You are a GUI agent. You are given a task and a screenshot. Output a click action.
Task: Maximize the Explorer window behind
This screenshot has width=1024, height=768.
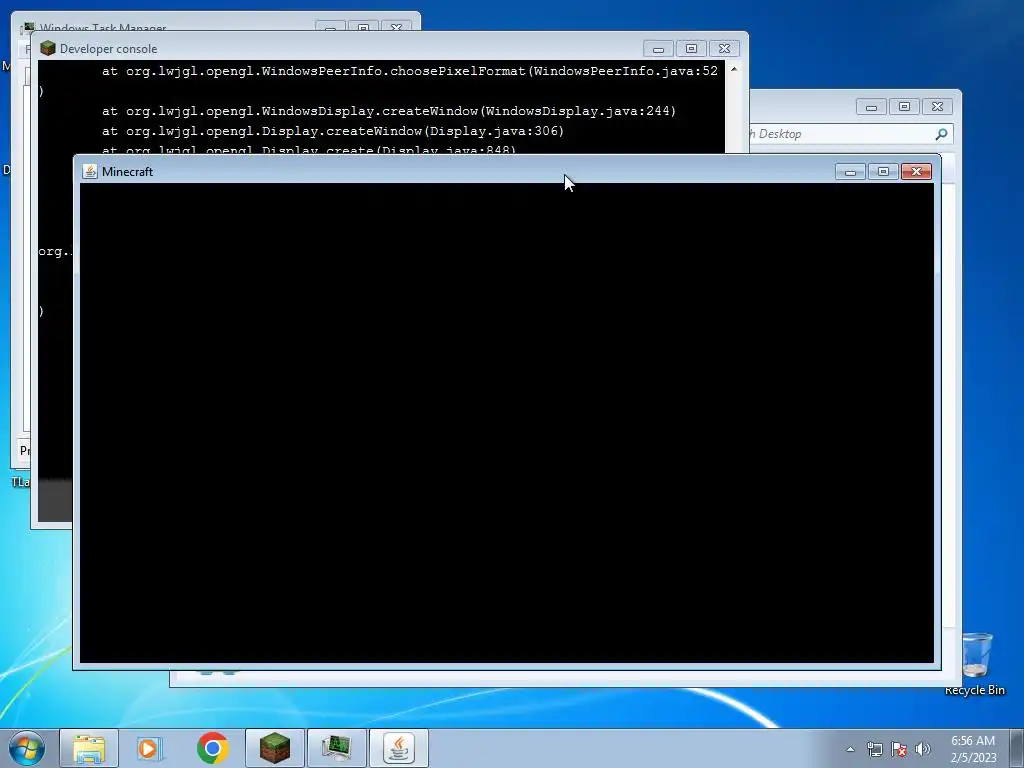tap(904, 106)
